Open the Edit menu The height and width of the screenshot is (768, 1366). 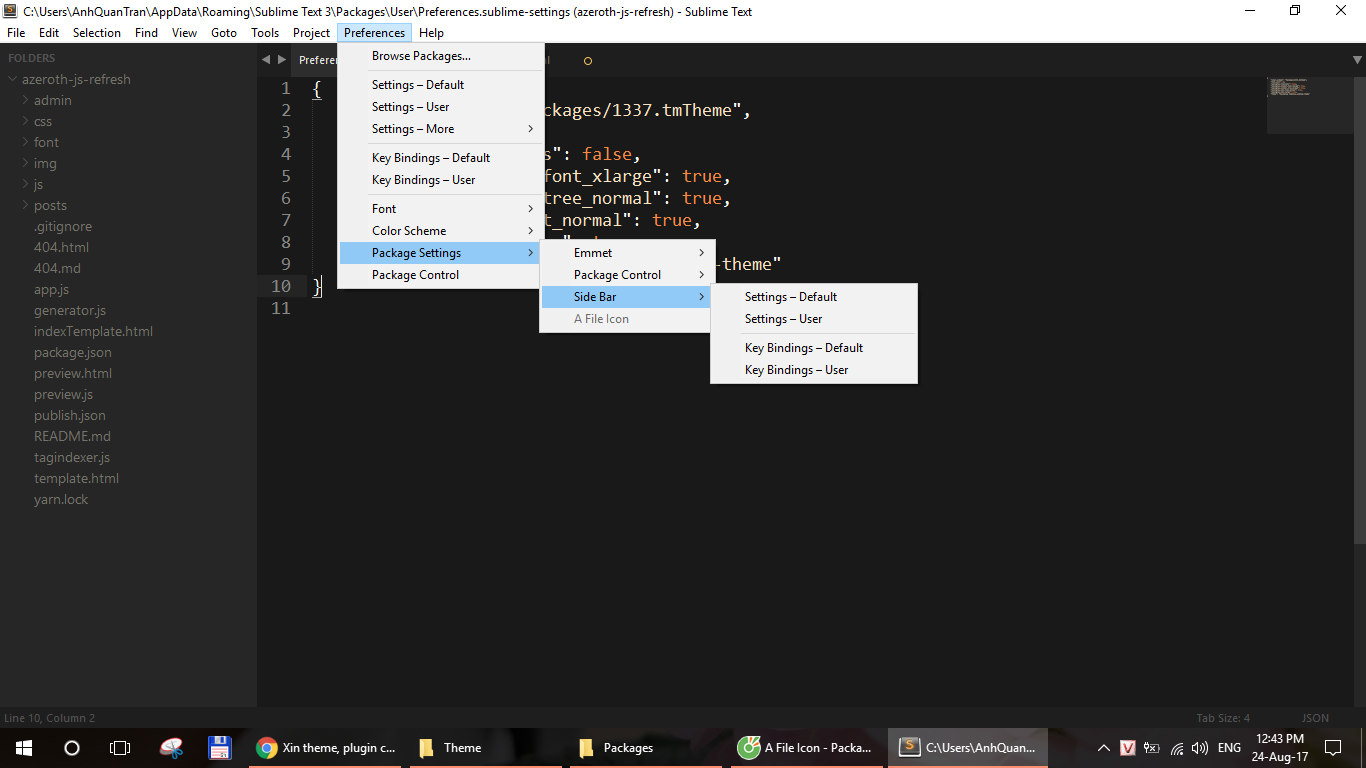pos(49,33)
